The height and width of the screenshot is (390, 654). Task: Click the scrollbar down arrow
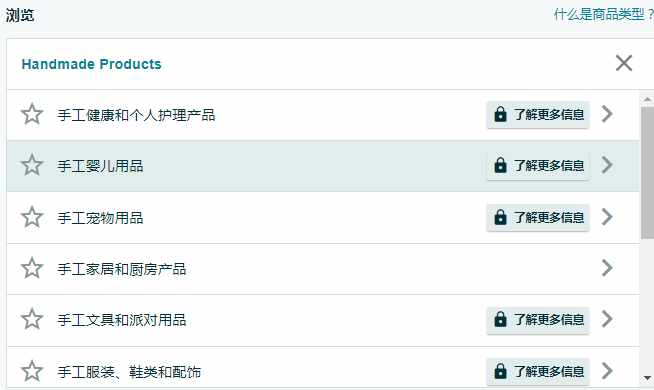pos(647,378)
